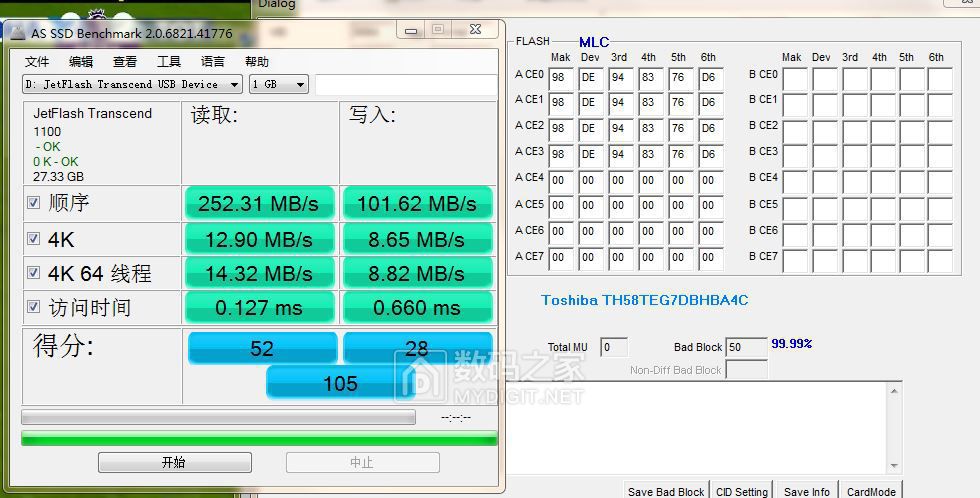
Task: Open the 帮助 menu
Action: (257, 61)
